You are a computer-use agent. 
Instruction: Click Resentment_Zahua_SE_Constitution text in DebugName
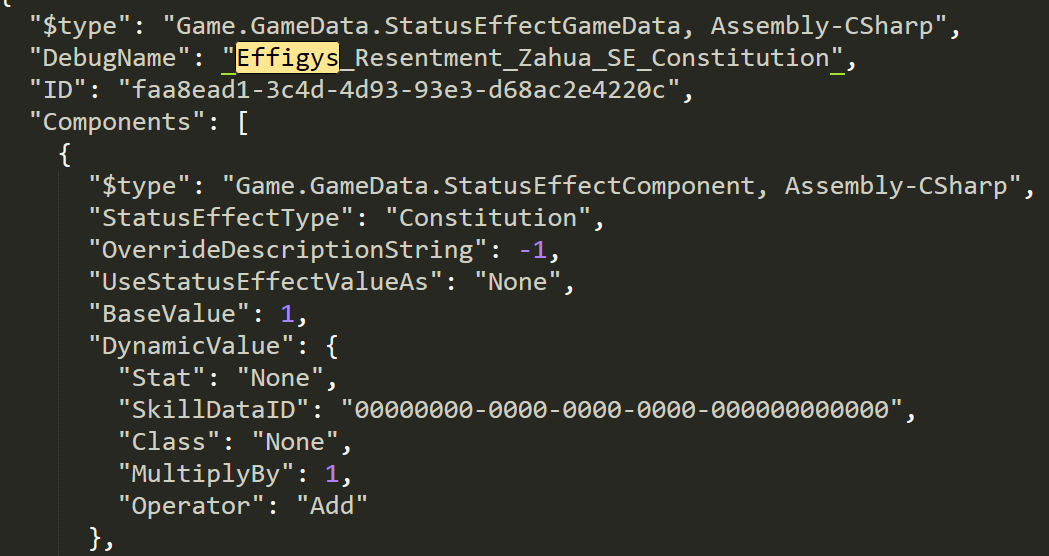pyautogui.click(x=585, y=58)
